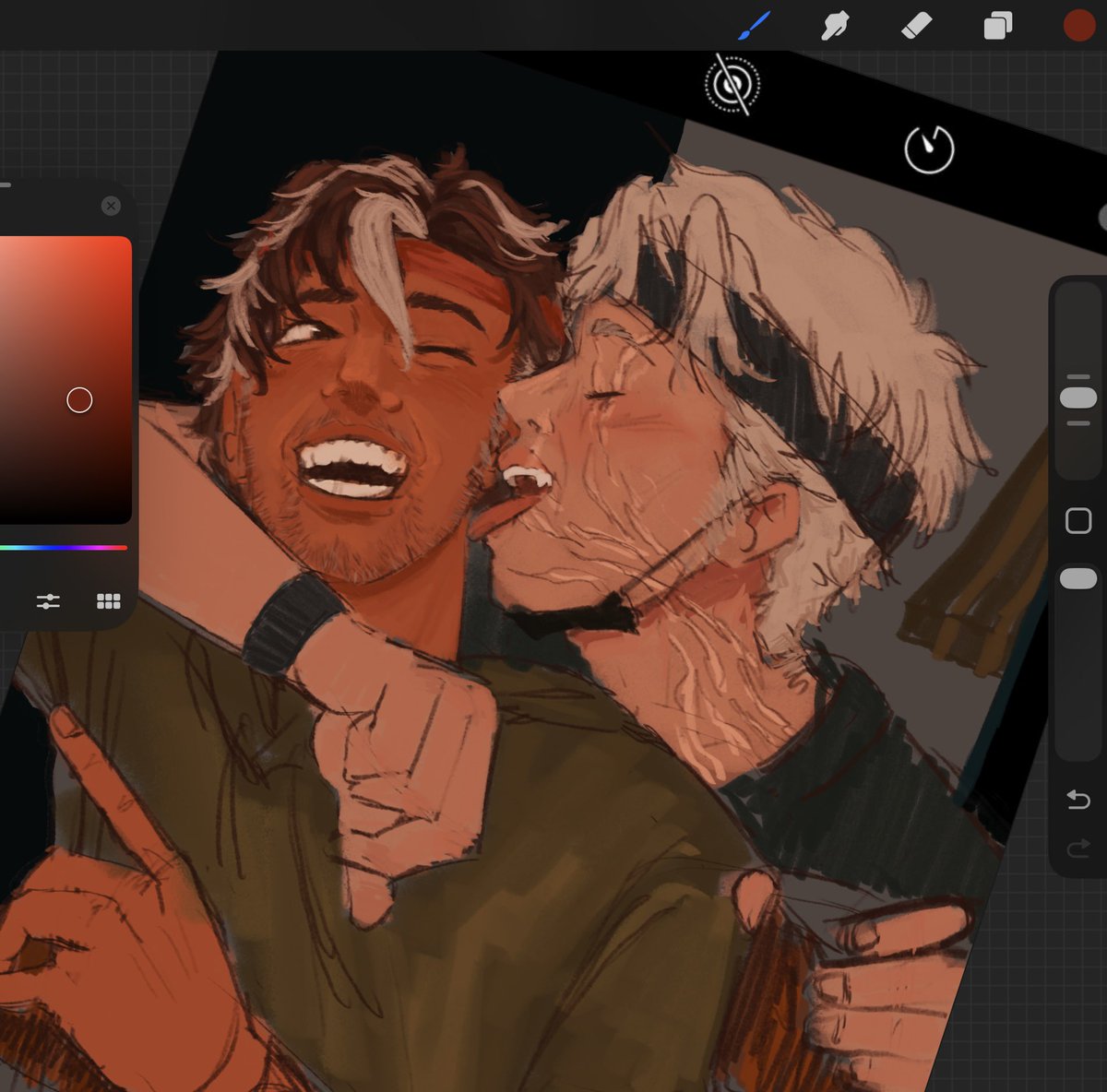
Task: Open the color sliders view
Action: [x=48, y=601]
